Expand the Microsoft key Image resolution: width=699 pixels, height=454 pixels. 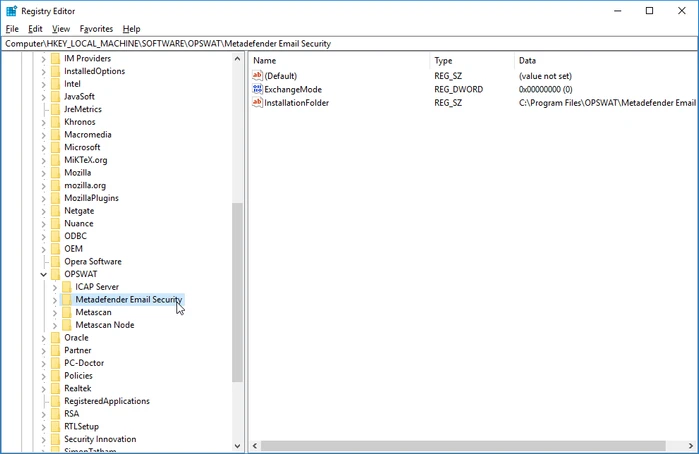pos(44,148)
